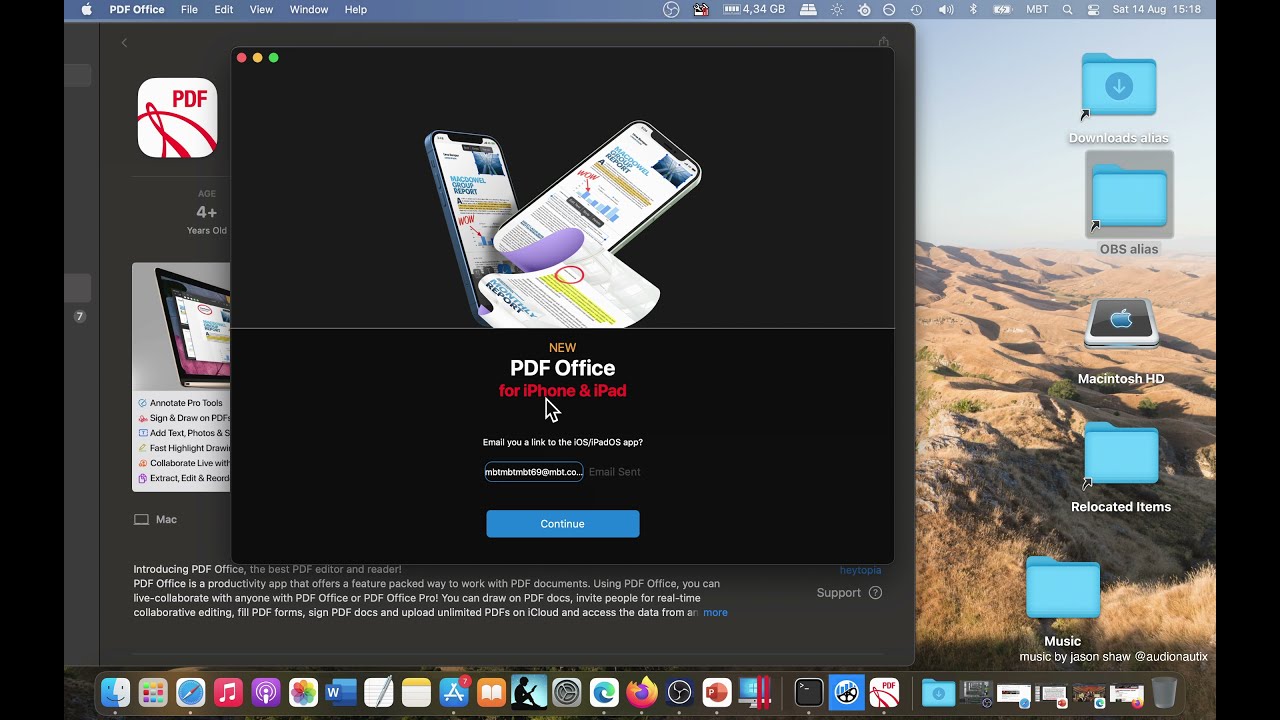Open Parallels Desktop in the Dock
1280x720 pixels.
tap(755, 692)
